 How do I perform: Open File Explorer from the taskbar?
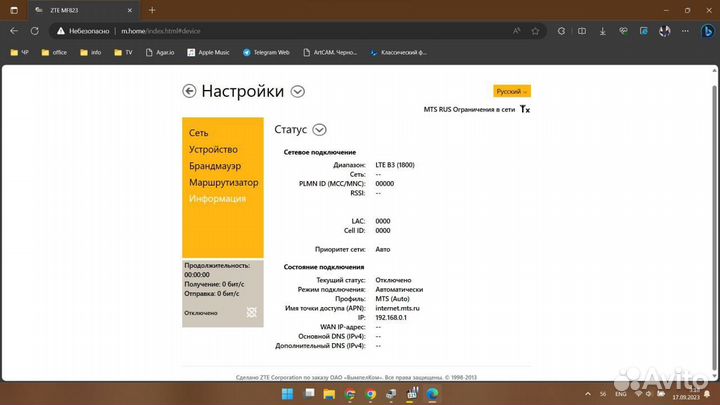coord(329,394)
